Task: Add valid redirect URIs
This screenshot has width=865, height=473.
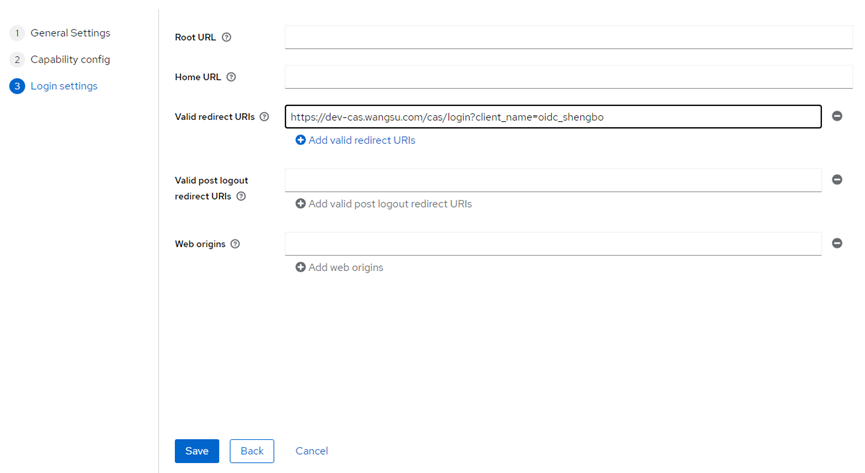Action: coord(355,141)
